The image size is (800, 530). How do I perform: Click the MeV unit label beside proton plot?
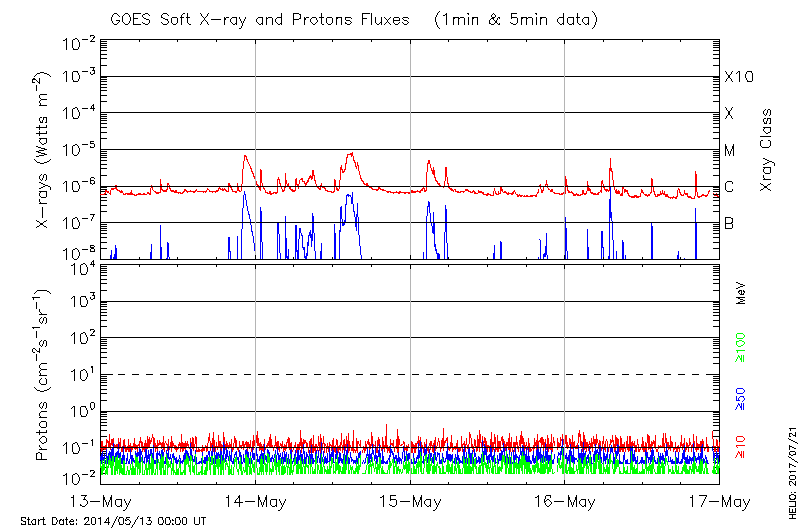click(741, 292)
